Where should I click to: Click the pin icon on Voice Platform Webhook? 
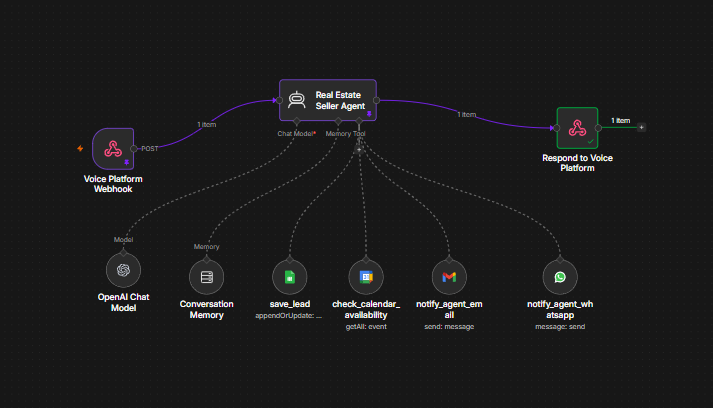point(127,162)
